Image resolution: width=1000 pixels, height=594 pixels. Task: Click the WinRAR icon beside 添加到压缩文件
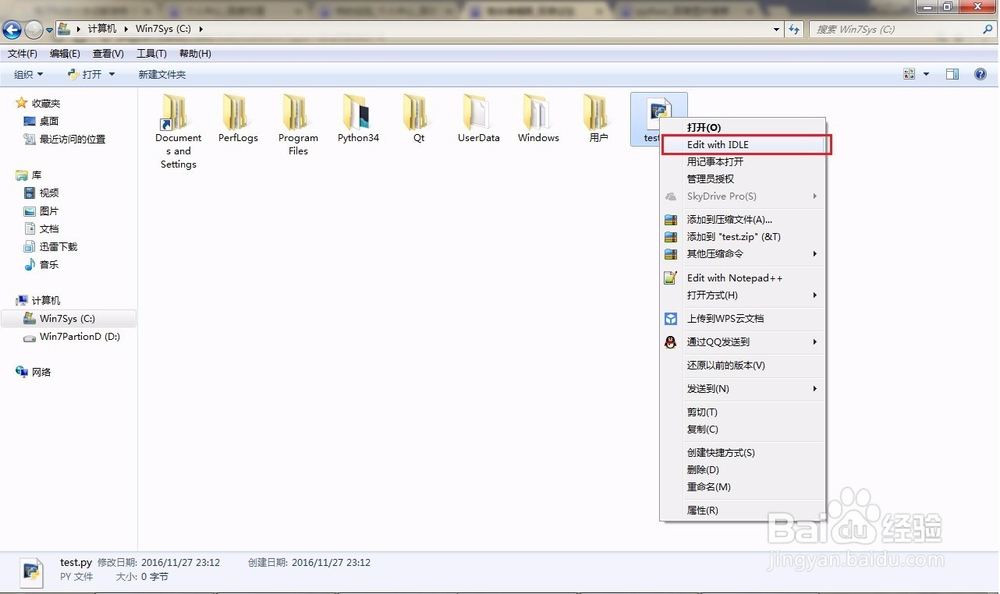670,219
